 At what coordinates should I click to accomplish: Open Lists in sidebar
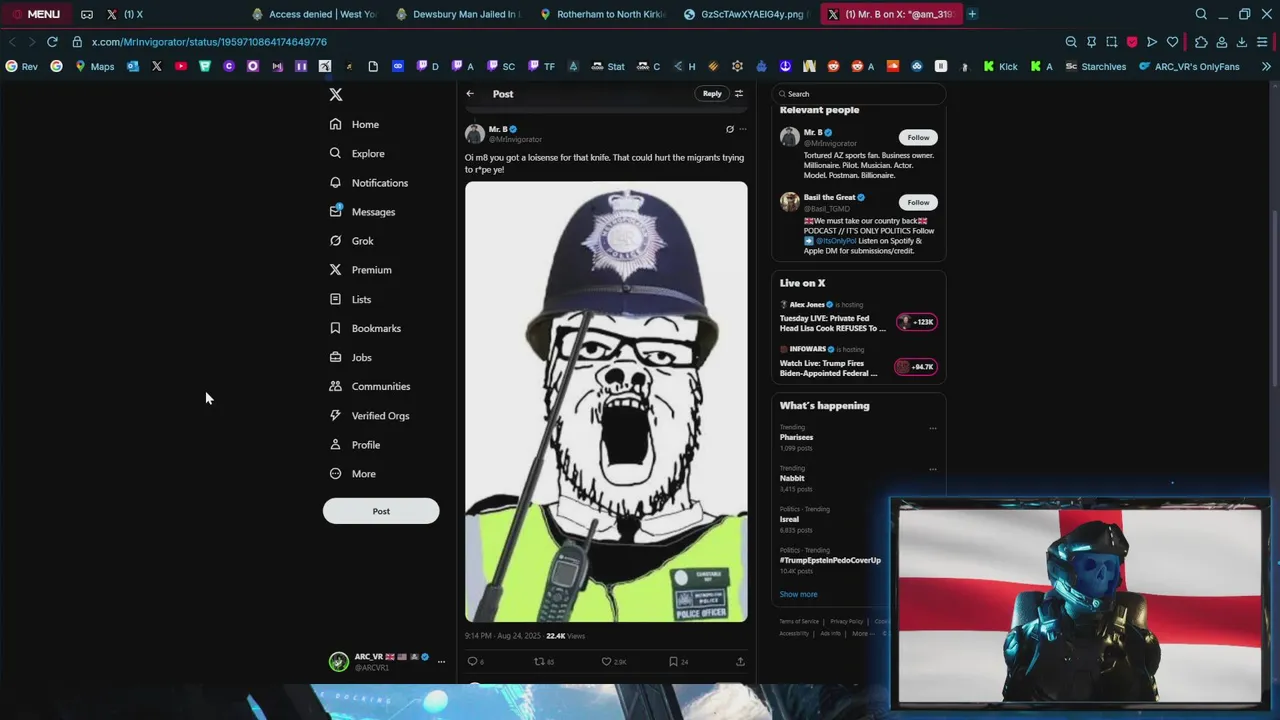point(350,299)
